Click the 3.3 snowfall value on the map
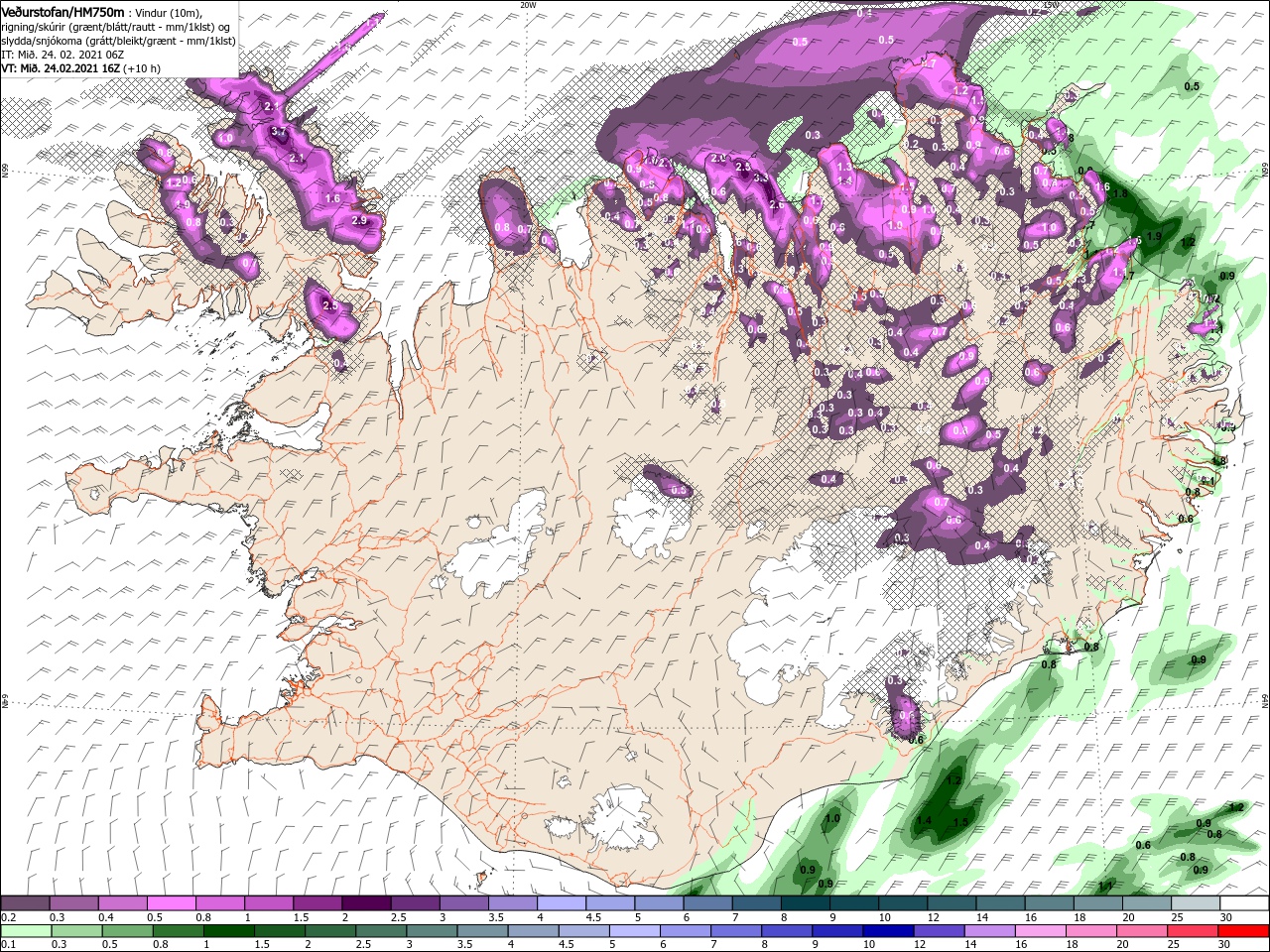1270x952 pixels. click(761, 178)
